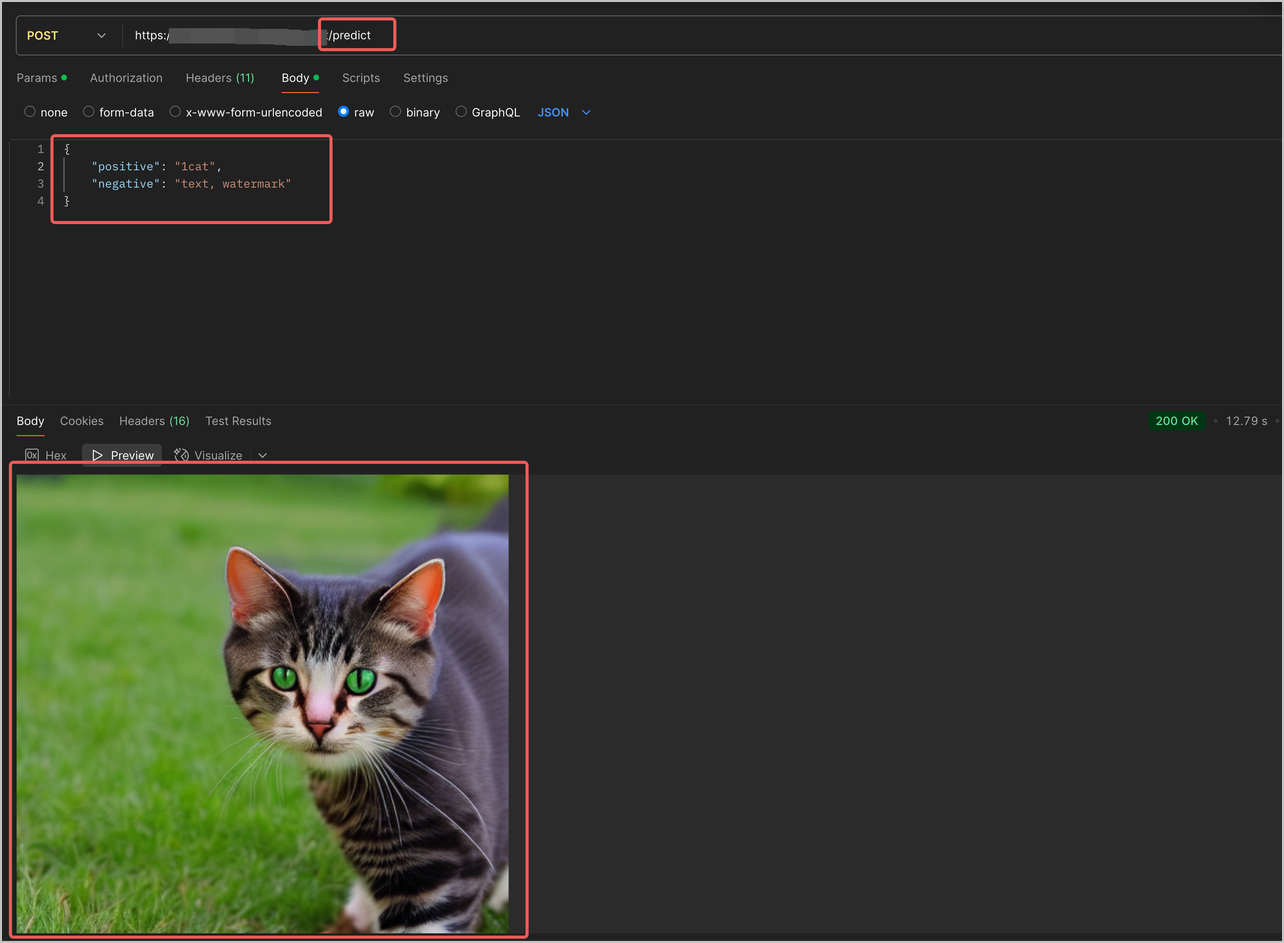The width and height of the screenshot is (1284, 943).
Task: Switch to the Authorization tab
Action: pos(126,78)
